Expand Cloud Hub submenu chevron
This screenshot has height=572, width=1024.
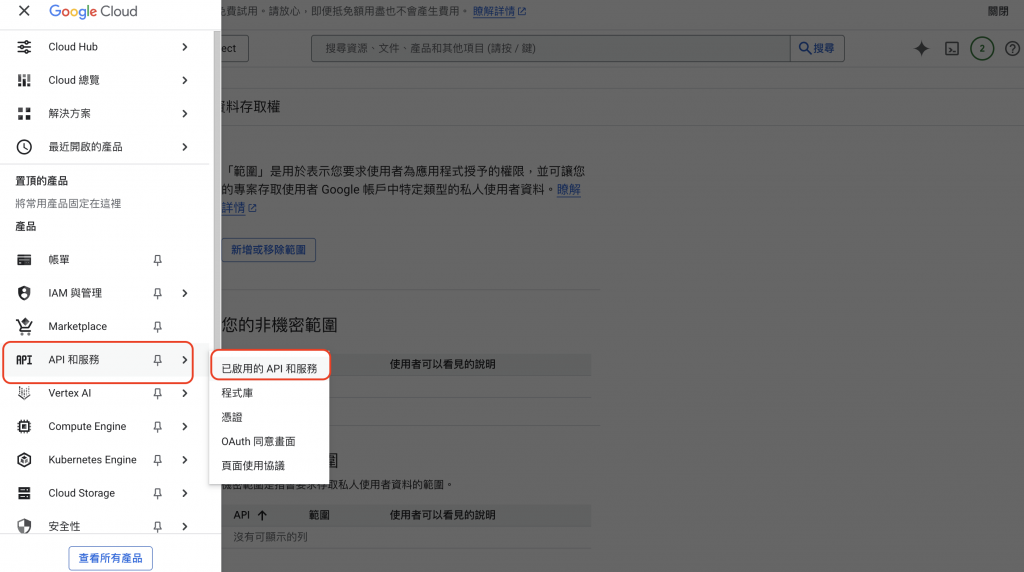(x=185, y=47)
